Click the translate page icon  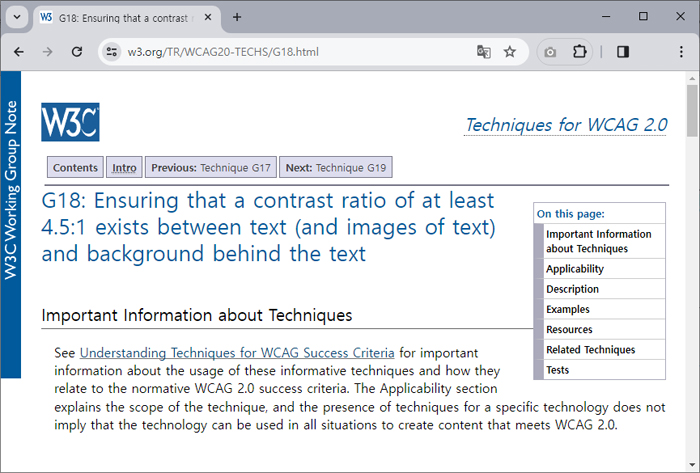pos(483,52)
